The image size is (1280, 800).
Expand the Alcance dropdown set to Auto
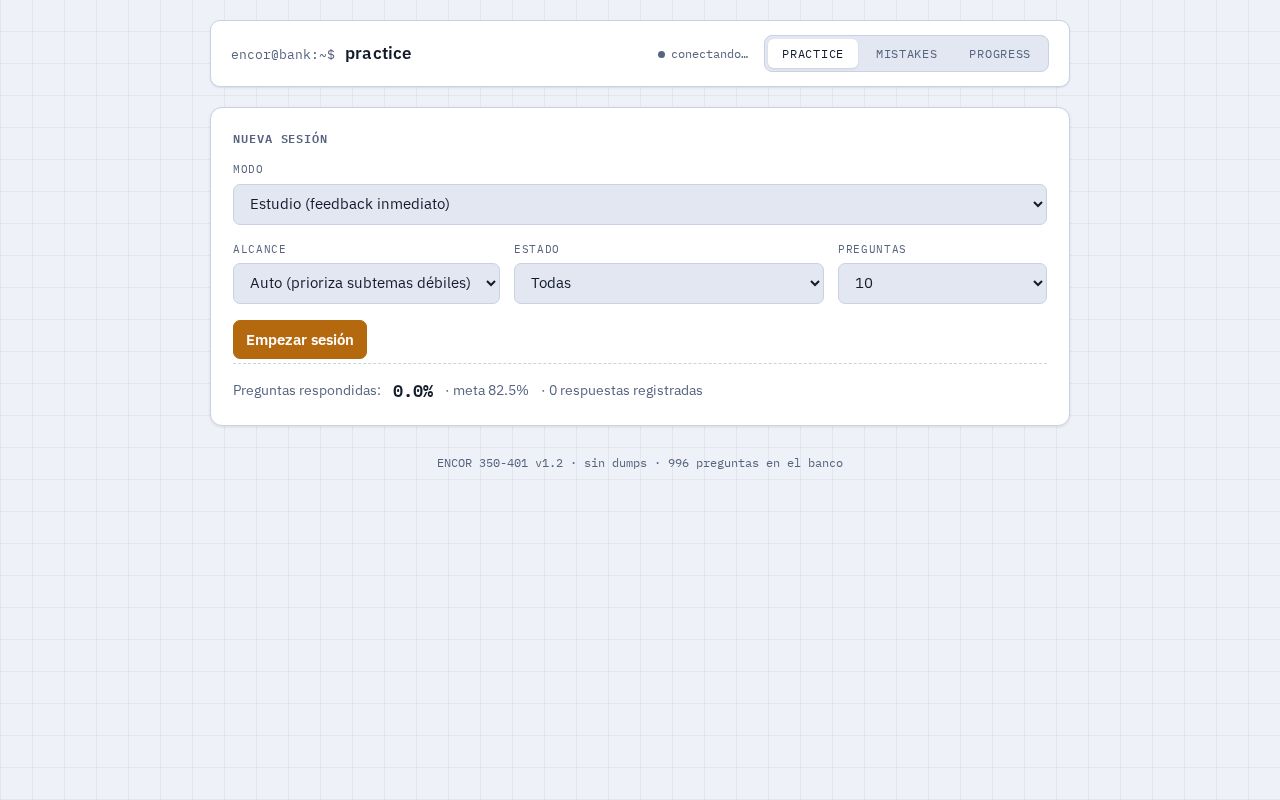point(366,283)
